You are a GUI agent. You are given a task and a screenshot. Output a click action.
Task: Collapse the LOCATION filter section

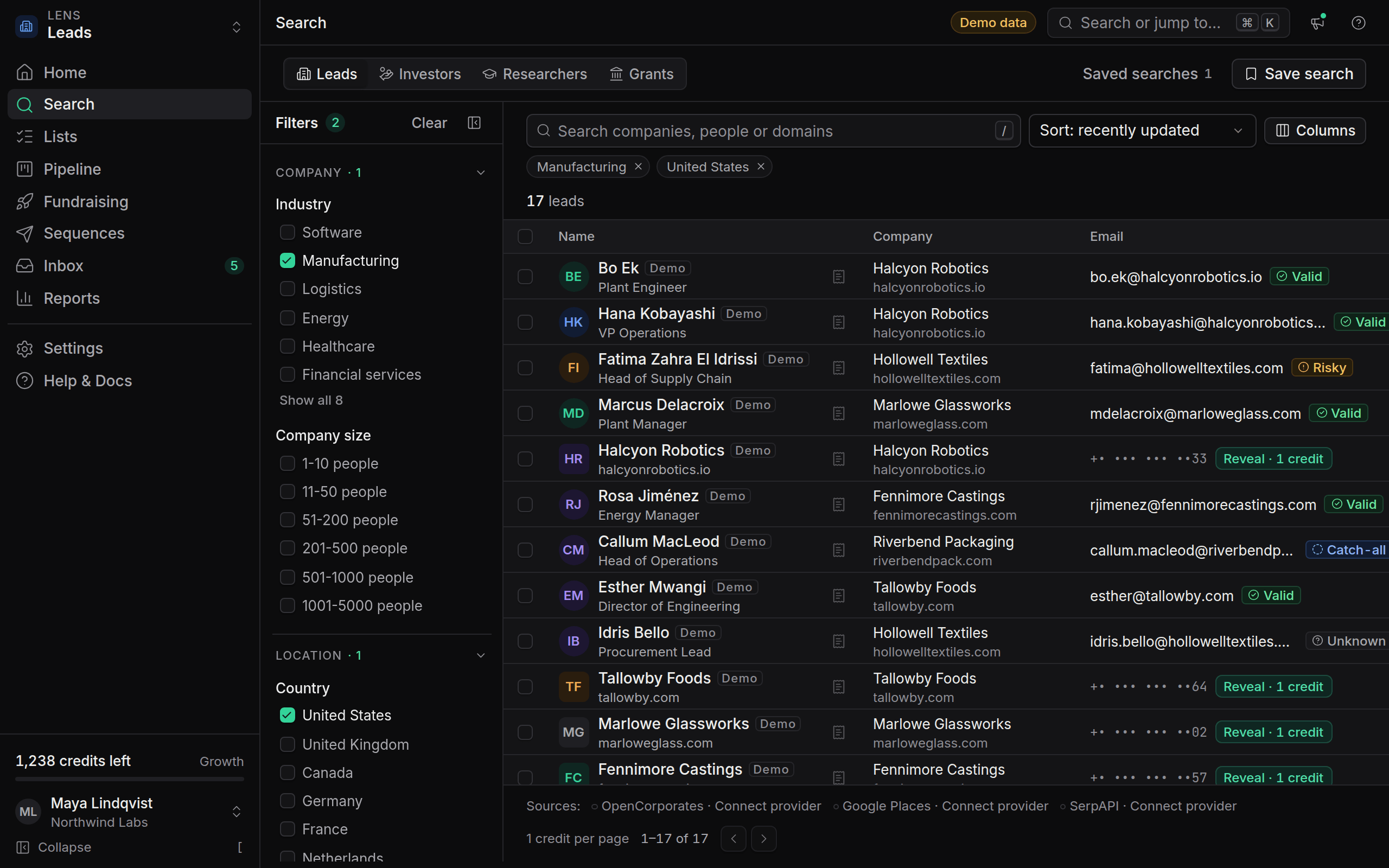point(481,655)
